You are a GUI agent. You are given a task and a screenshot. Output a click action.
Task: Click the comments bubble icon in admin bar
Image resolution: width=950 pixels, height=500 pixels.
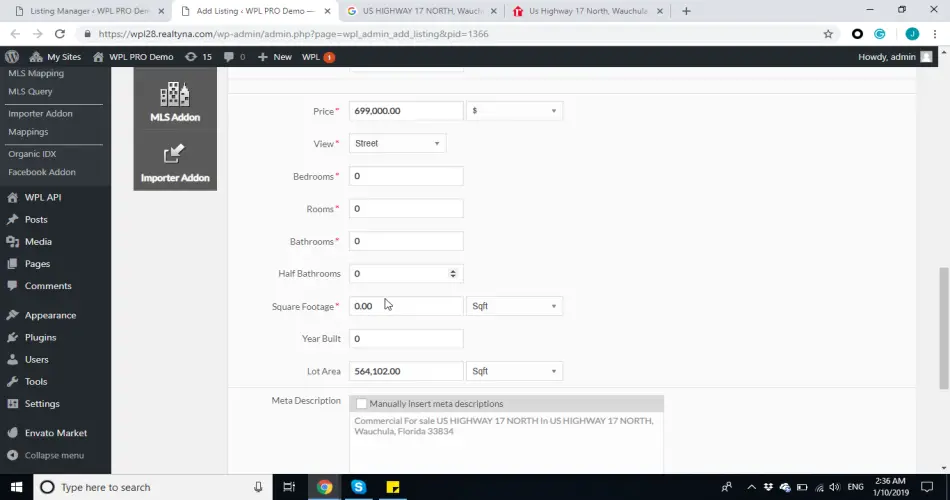[234, 57]
